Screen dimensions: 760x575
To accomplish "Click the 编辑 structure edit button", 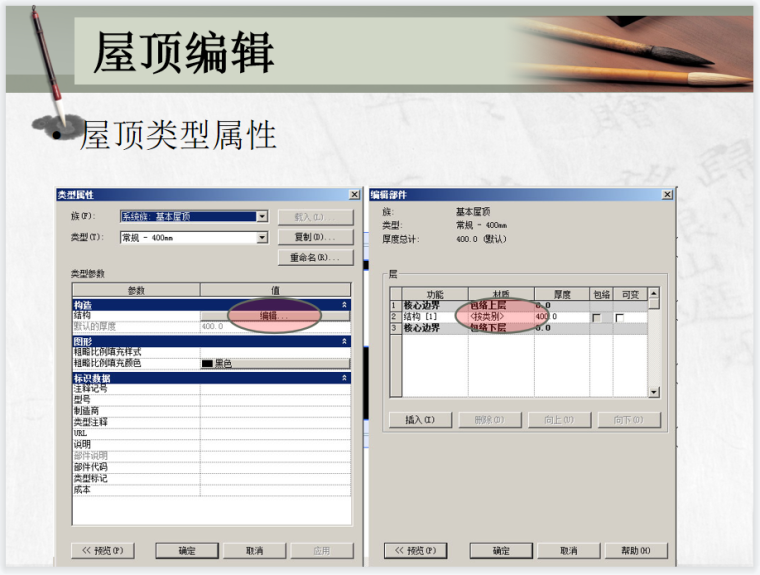I will (275, 316).
